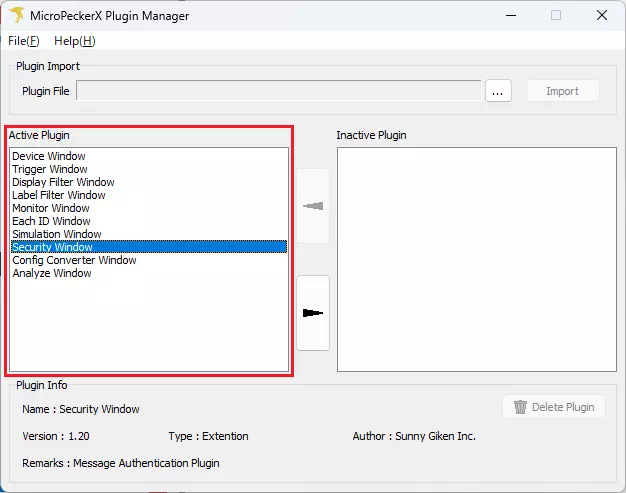This screenshot has width=626, height=493.
Task: Select Each ID Window plugin
Action: [x=149, y=221]
